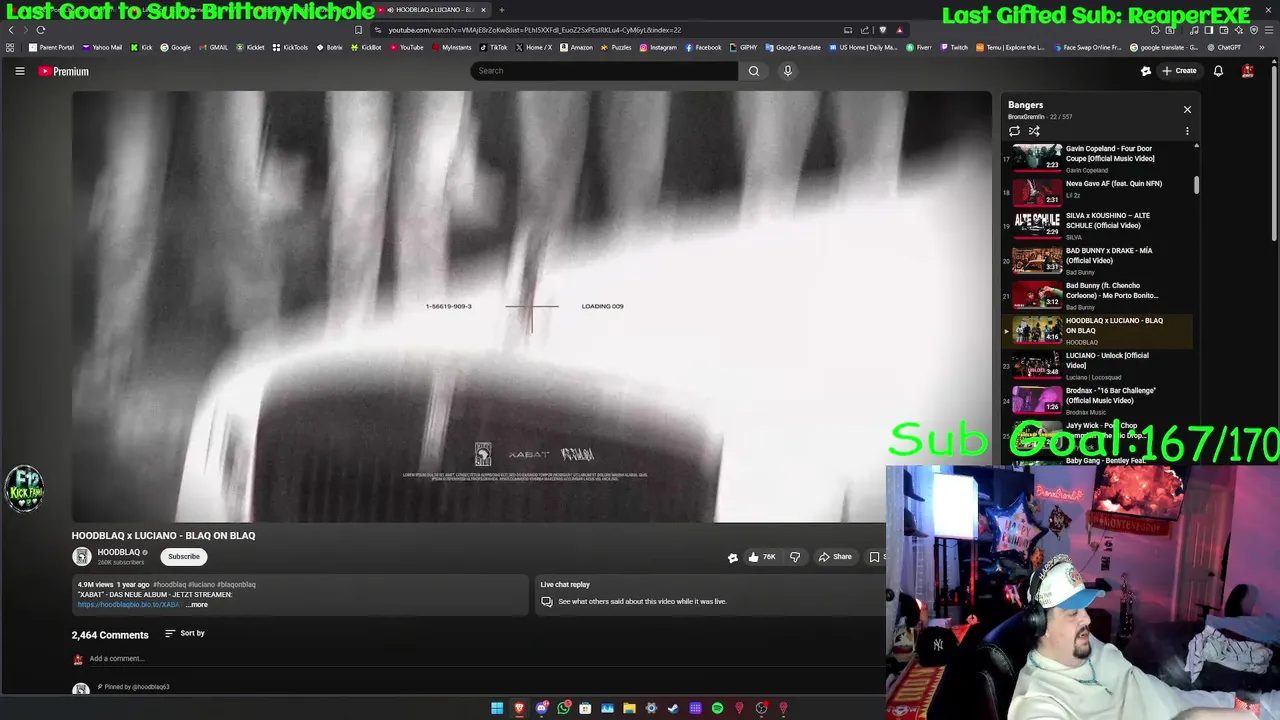This screenshot has height=720, width=1280.
Task: Open the Live chat replay panel
Action: [710, 594]
